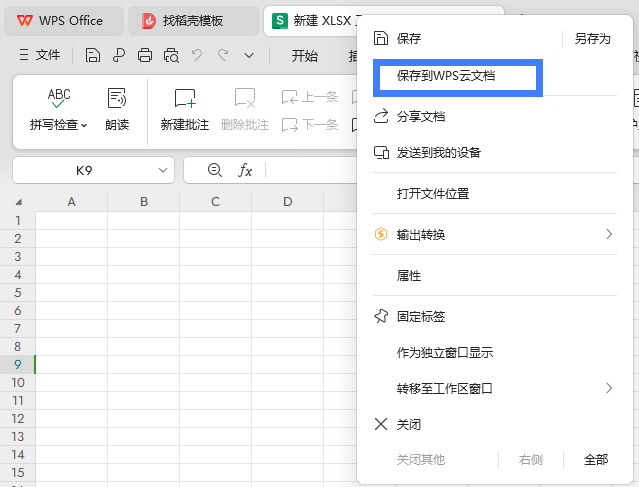Screen dimensions: 639x487
Task: Open print preview icon in quick toolbar
Action: click(x=171, y=55)
